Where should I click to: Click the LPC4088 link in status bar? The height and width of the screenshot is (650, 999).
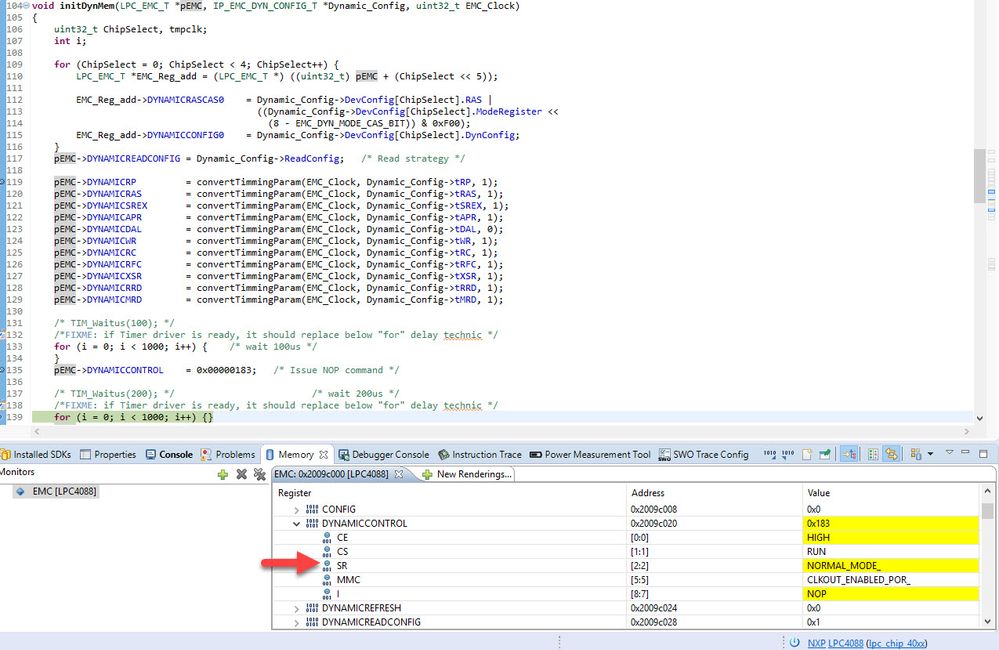click(x=845, y=643)
